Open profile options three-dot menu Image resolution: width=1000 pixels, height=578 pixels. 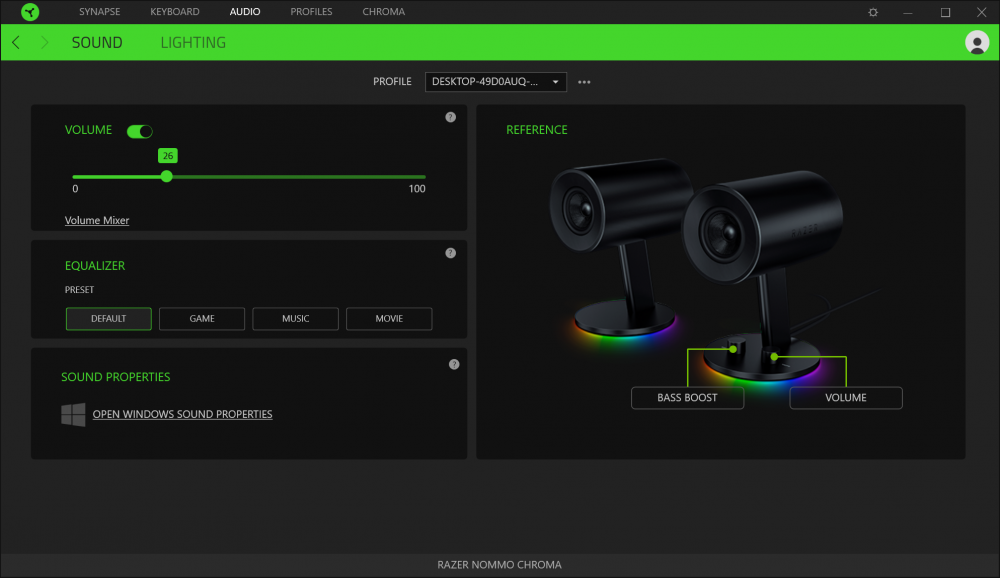(x=584, y=82)
